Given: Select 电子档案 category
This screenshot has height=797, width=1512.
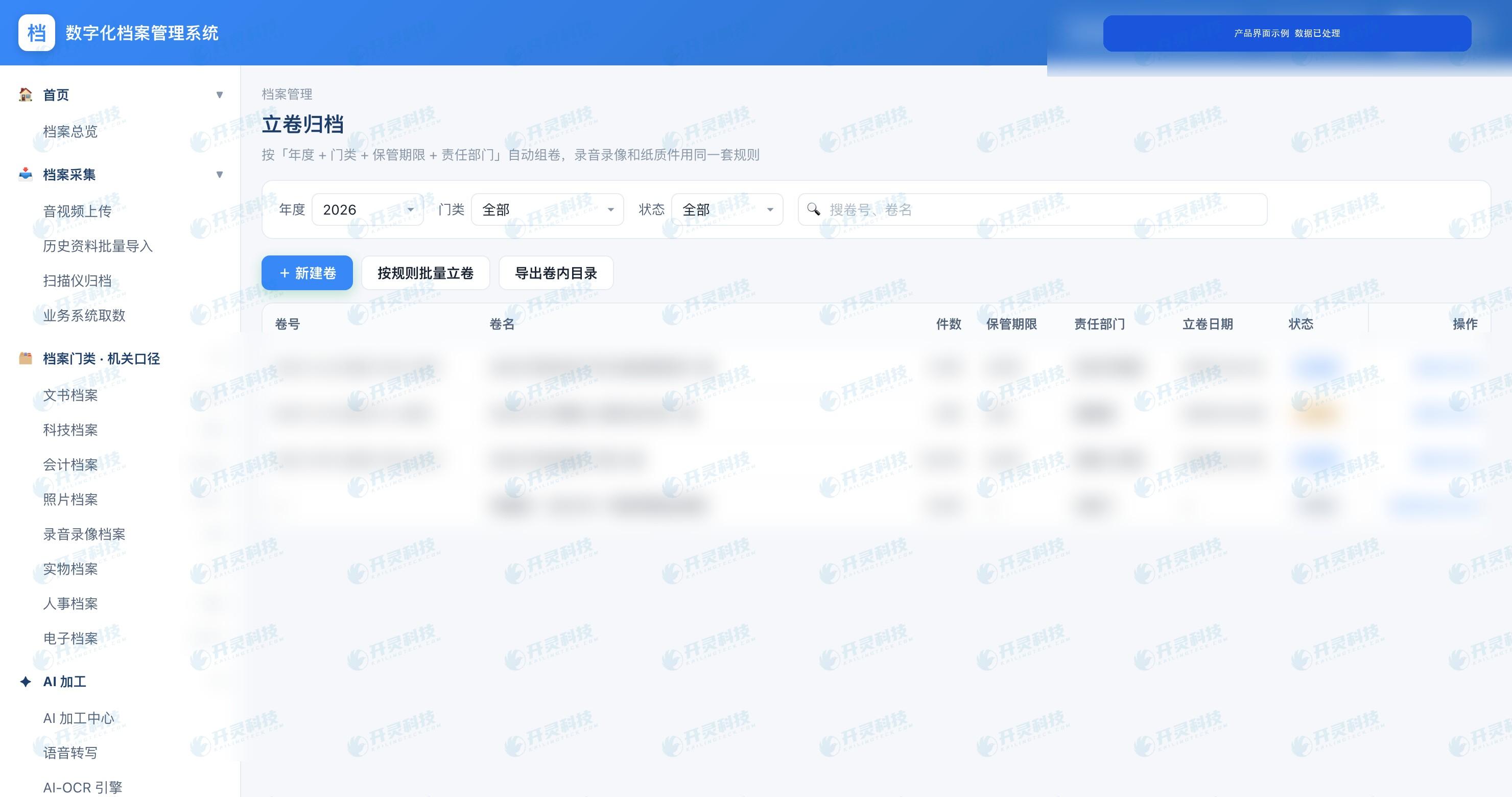Looking at the screenshot, I should tap(70, 638).
